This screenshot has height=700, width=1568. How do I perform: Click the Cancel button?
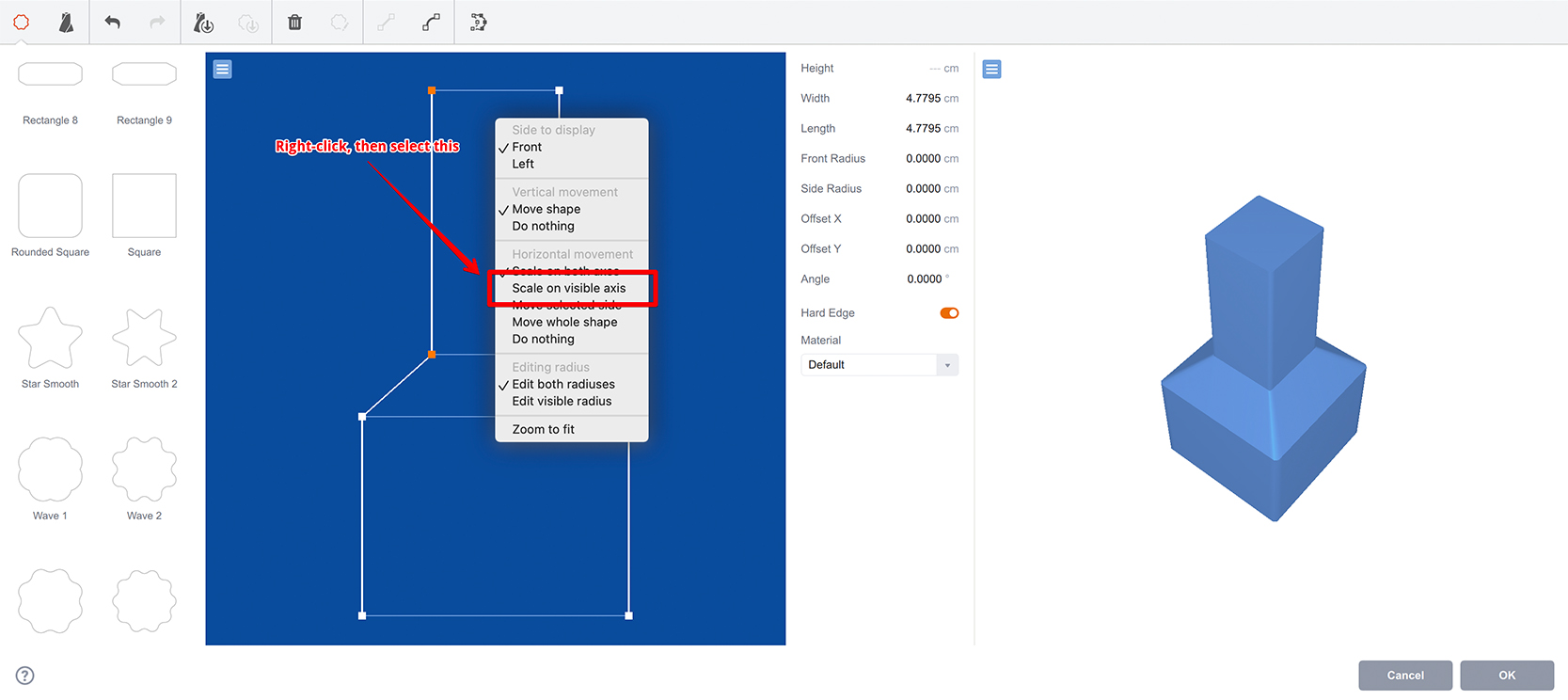pyautogui.click(x=1405, y=675)
